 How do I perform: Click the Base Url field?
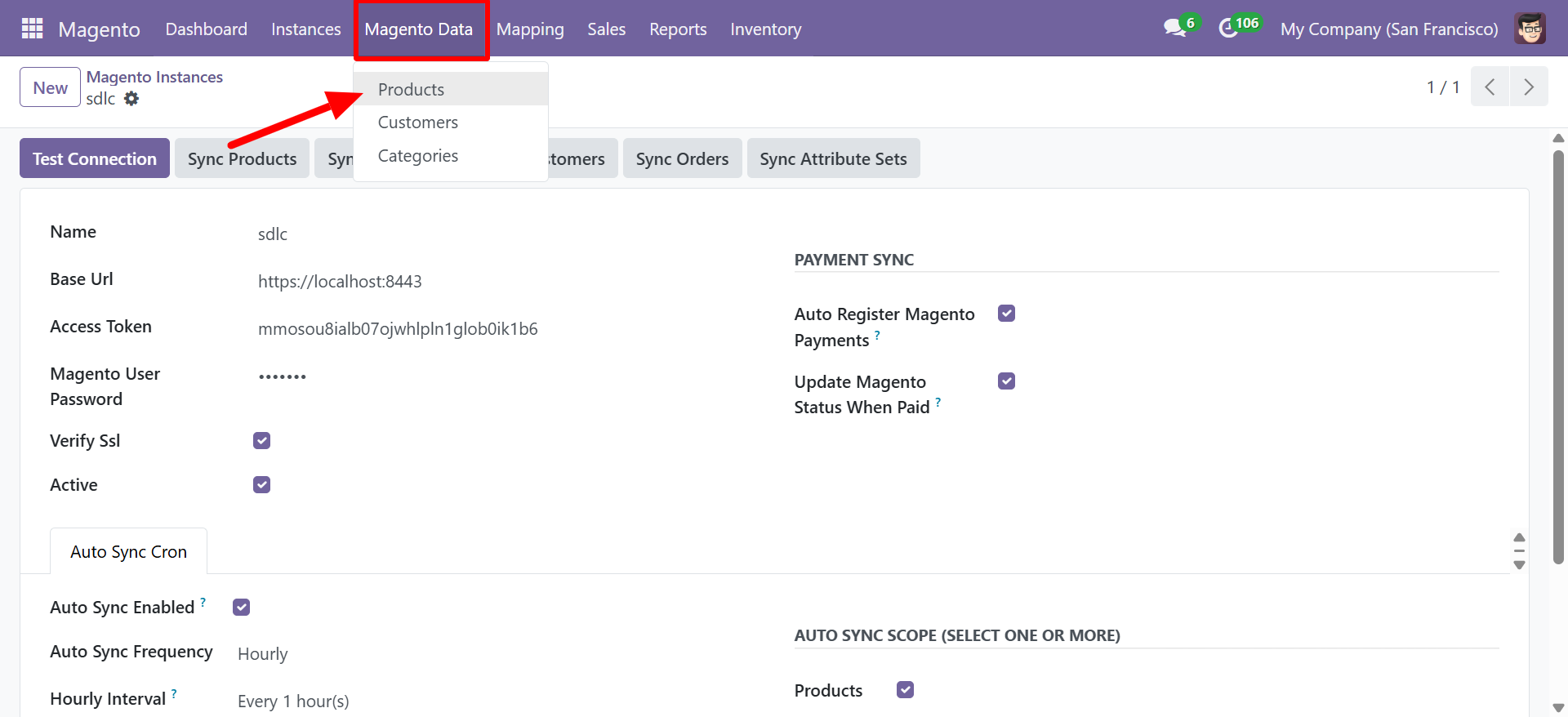tap(340, 282)
